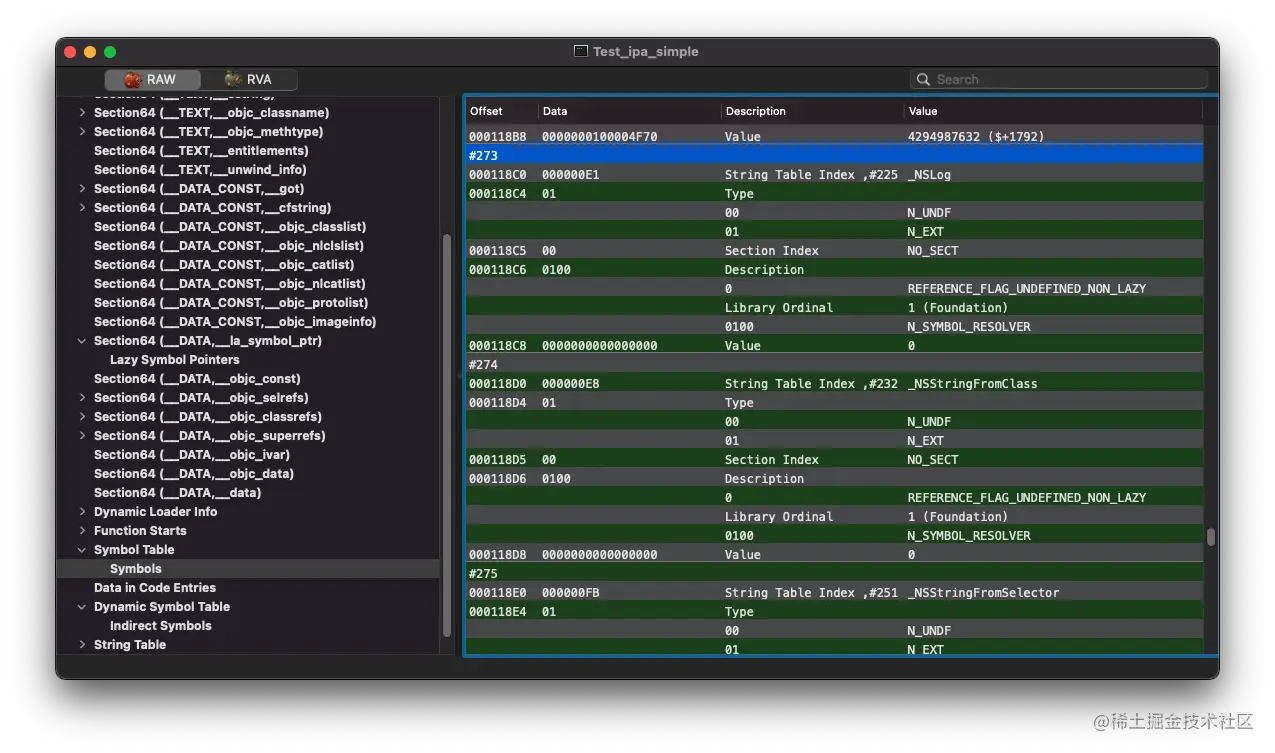Select Indirect Symbols in the sidebar
The height and width of the screenshot is (753, 1275).
(160, 626)
